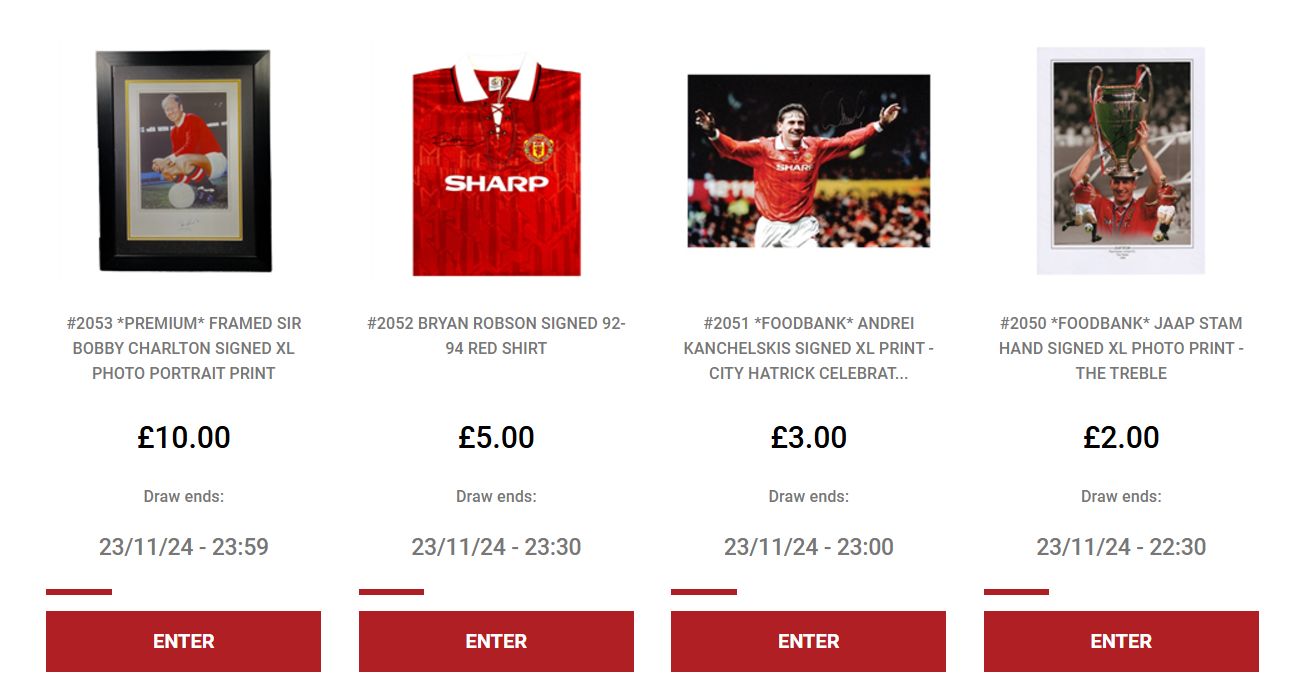
Task: Click the #2053 Premium Framed Sir Bobby Charlton title
Action: coord(184,348)
